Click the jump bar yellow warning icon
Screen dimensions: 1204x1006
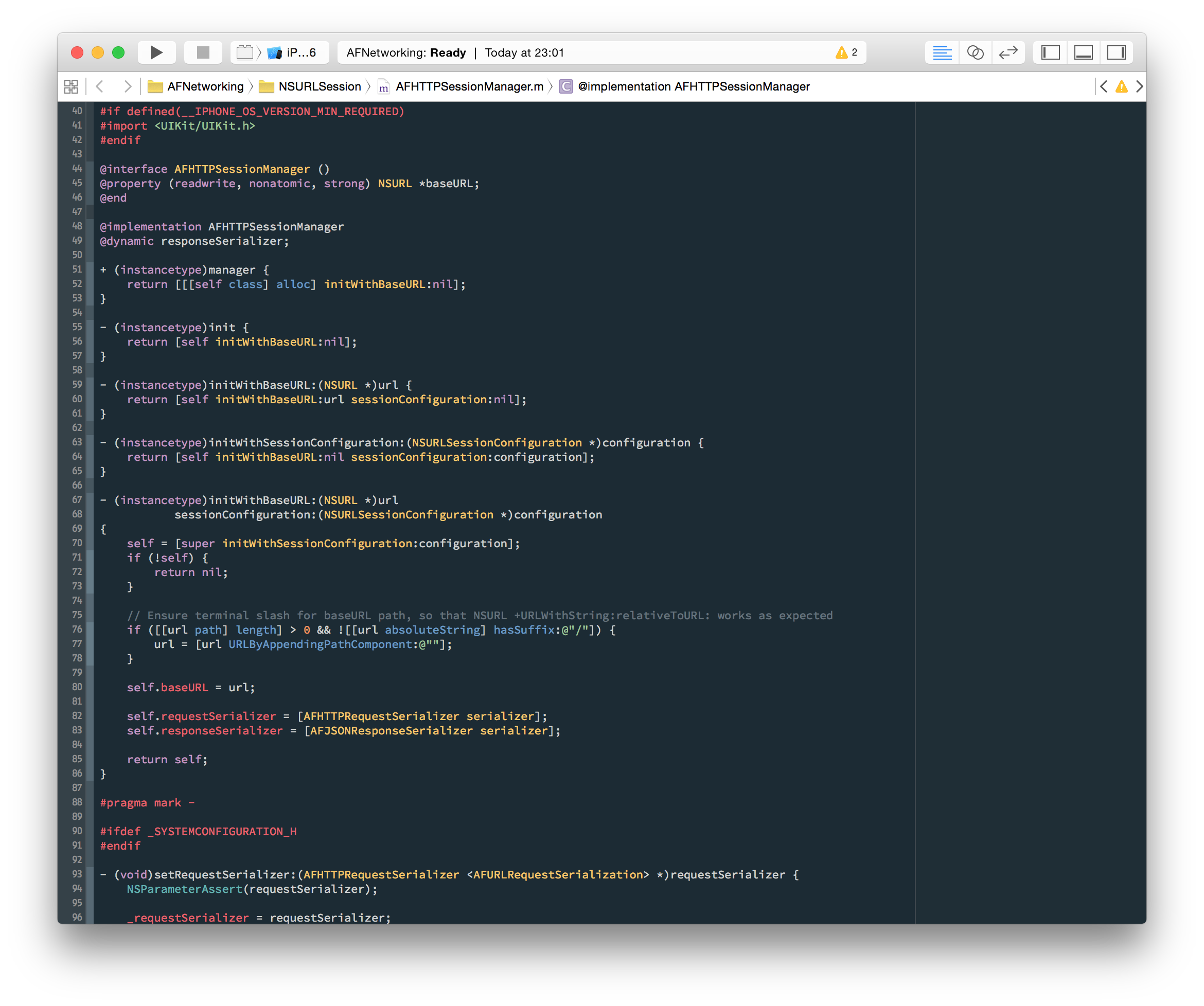[1122, 86]
